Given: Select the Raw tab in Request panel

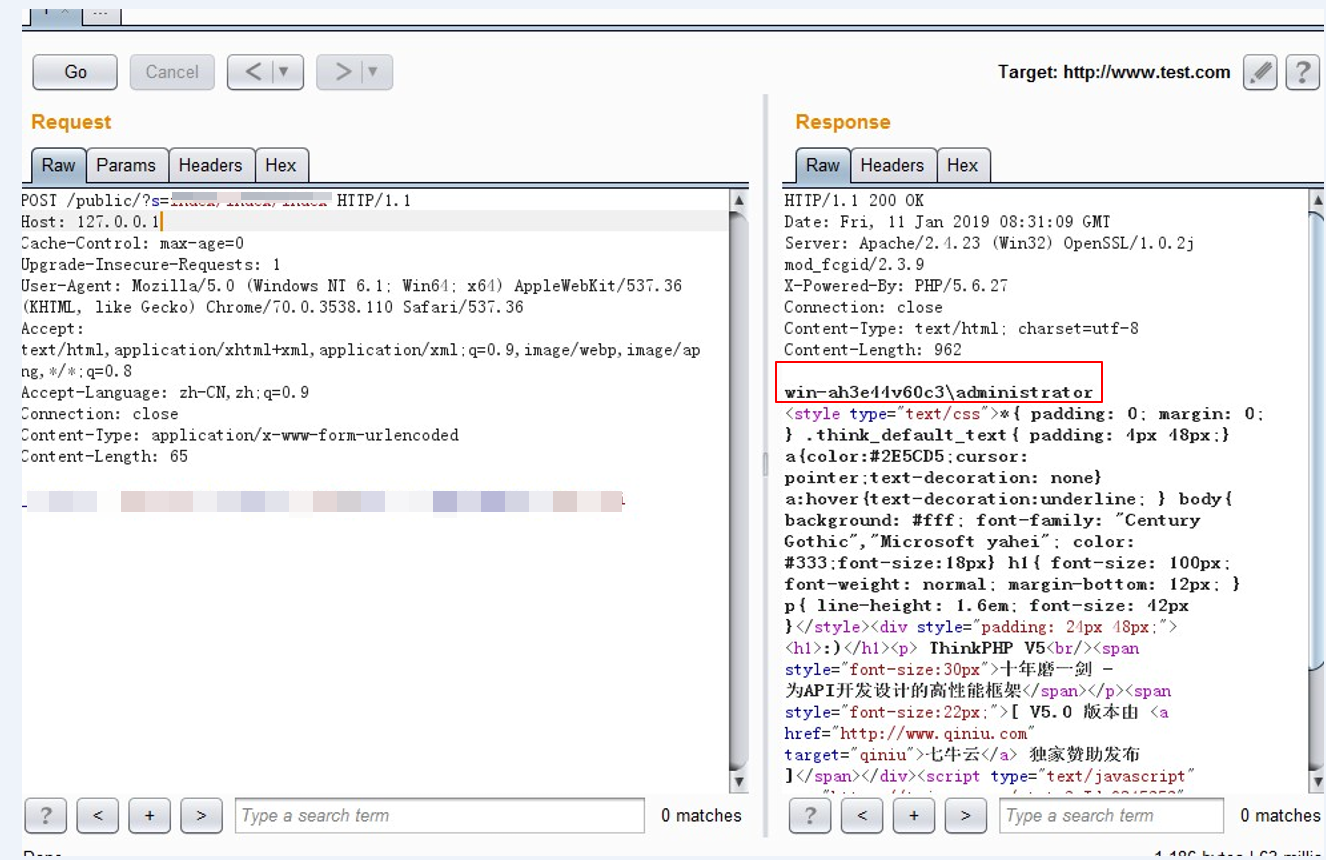Looking at the screenshot, I should tap(58, 166).
